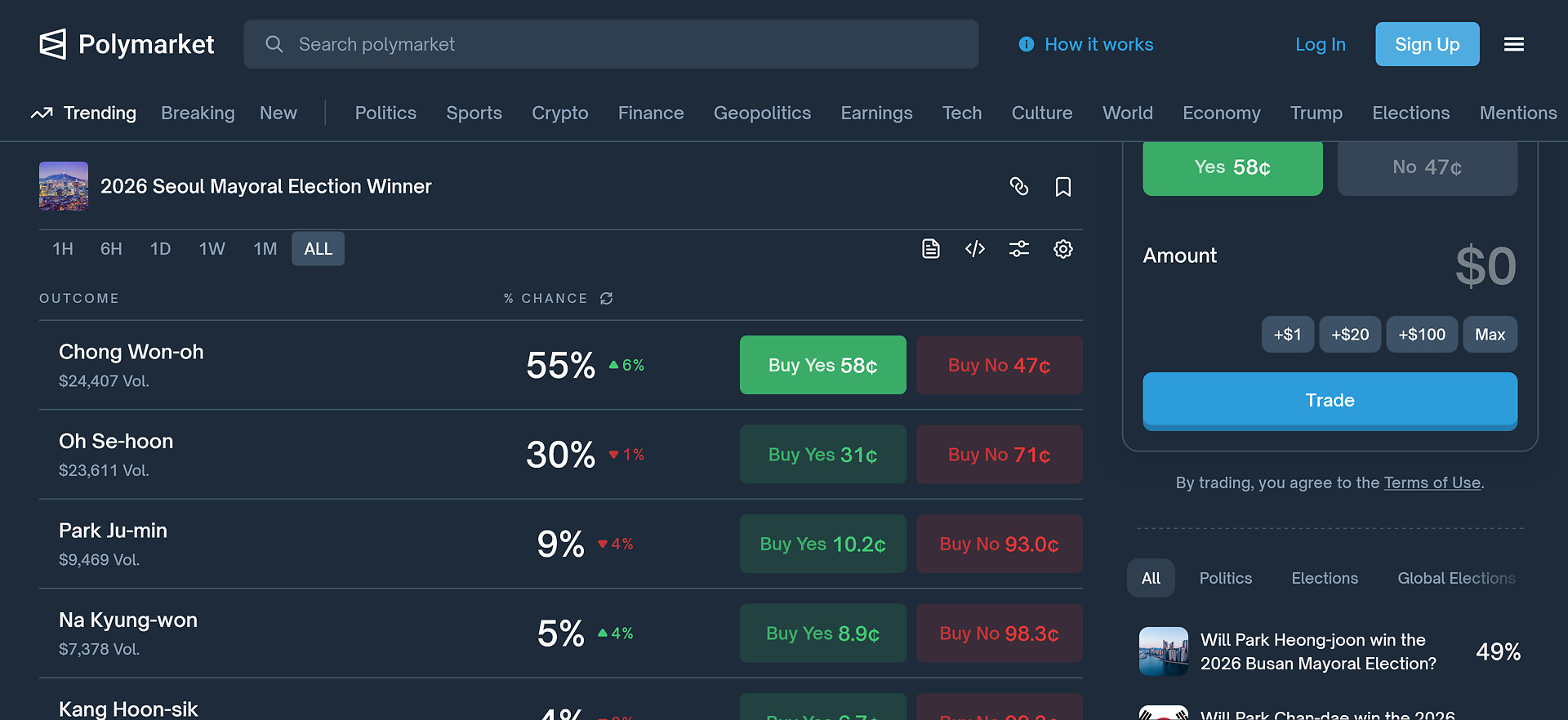Select the No 47¢ outcome toggle

point(1427,167)
